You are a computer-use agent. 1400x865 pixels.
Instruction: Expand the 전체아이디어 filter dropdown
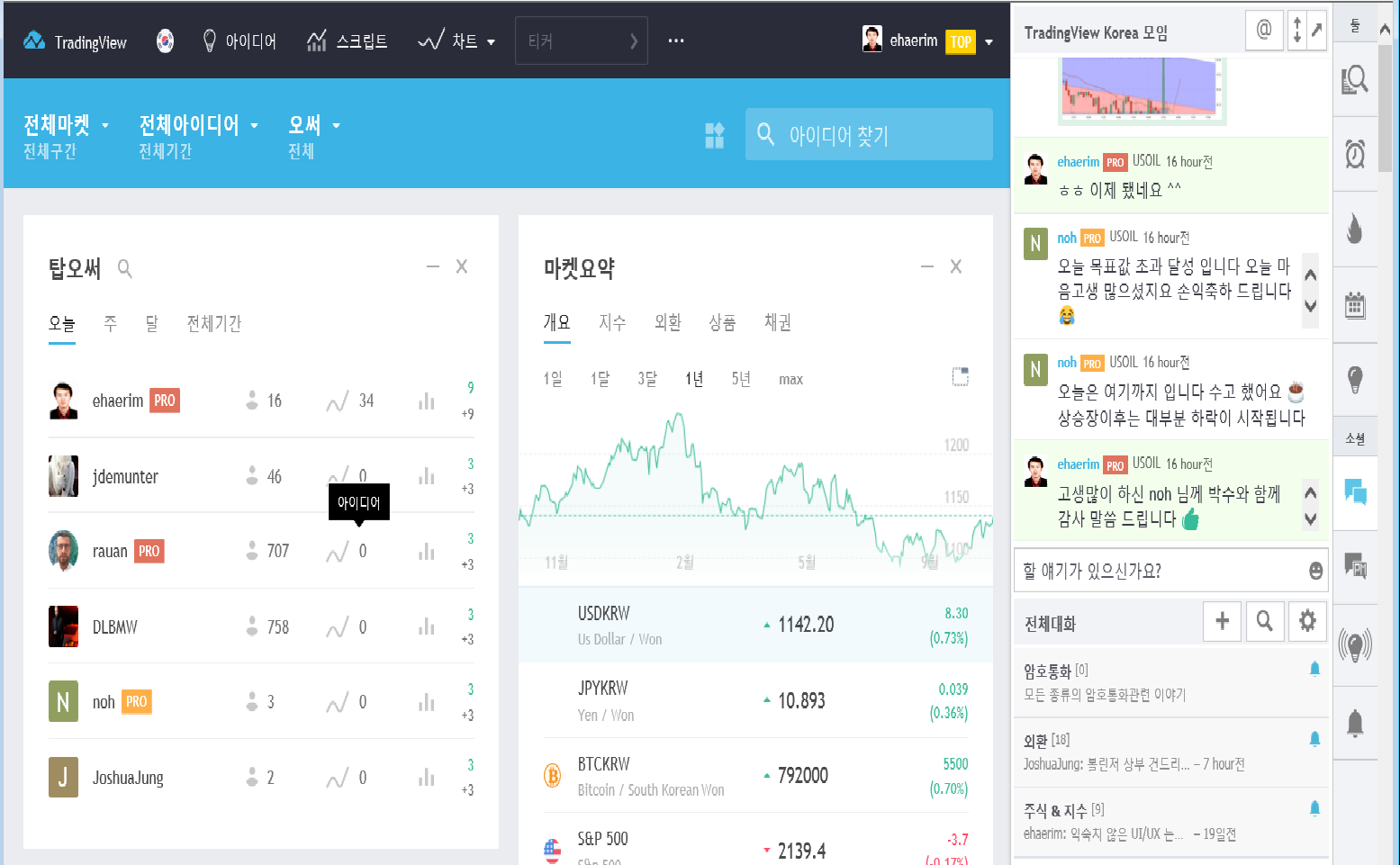pyautogui.click(x=198, y=125)
